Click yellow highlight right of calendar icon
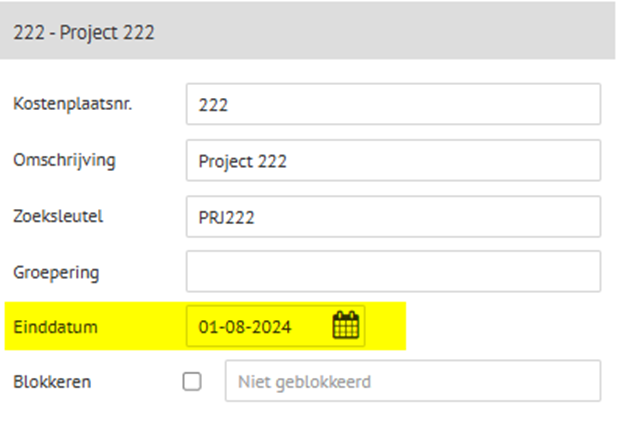Viewport: 620px width, 430px height. point(386,326)
